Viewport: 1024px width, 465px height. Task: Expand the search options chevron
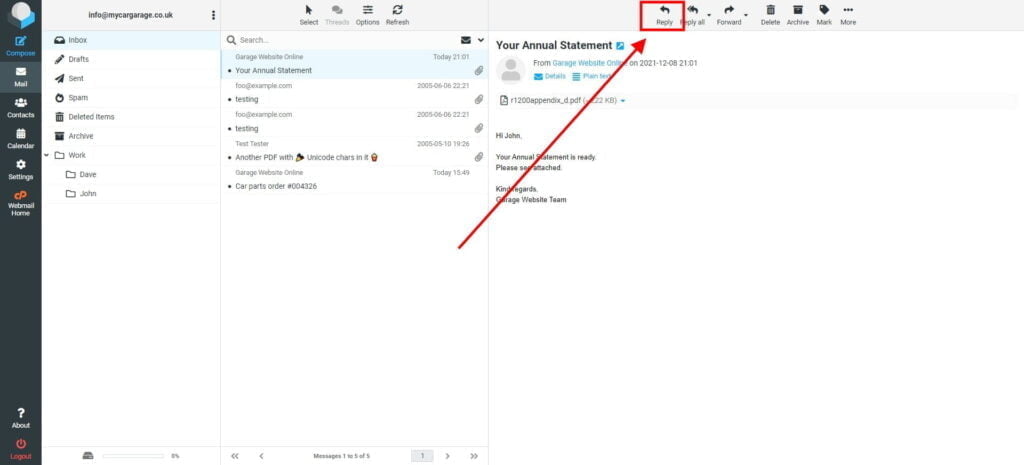pyautogui.click(x=481, y=40)
